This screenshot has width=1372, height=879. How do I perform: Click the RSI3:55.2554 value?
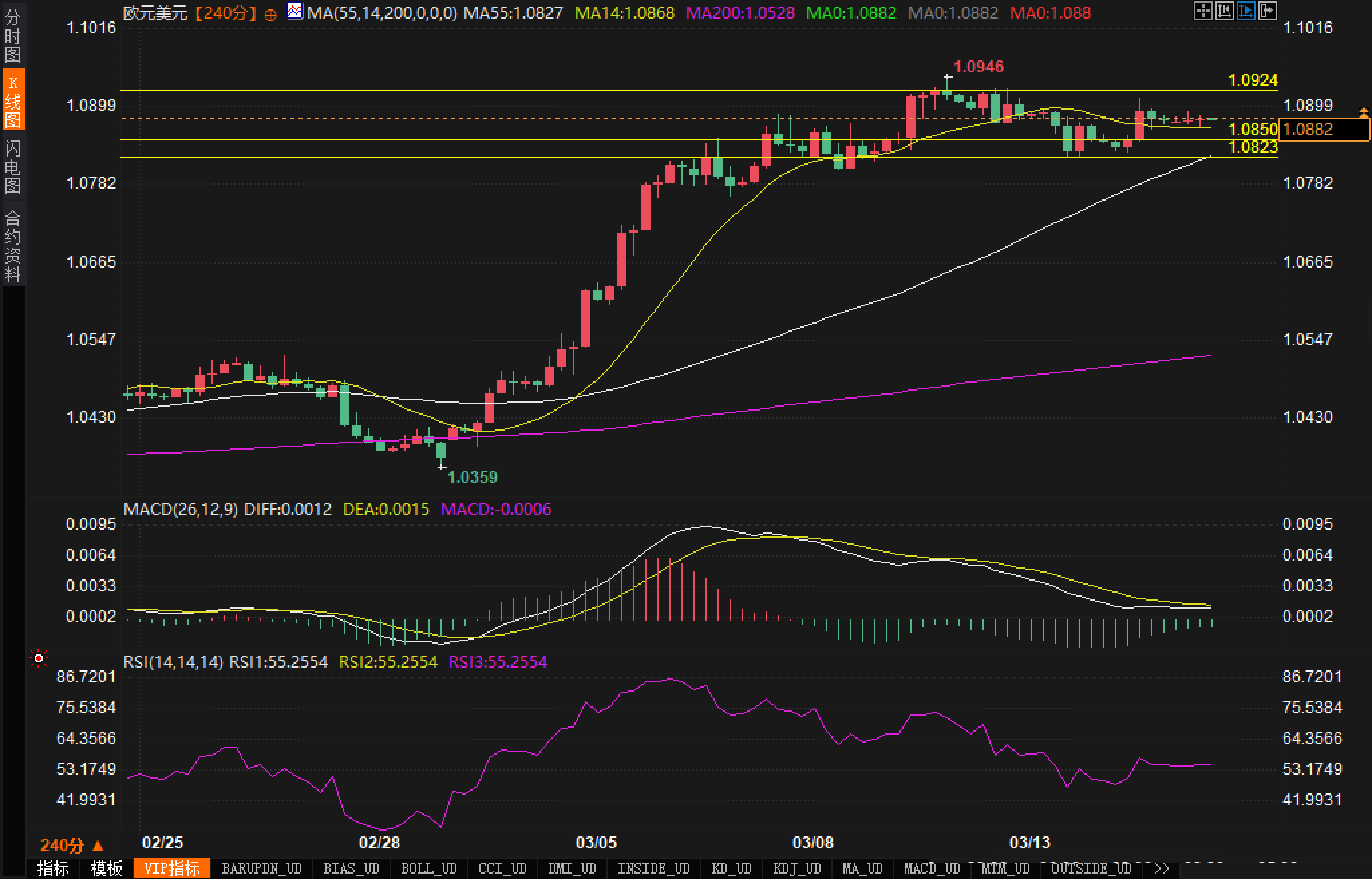[498, 662]
